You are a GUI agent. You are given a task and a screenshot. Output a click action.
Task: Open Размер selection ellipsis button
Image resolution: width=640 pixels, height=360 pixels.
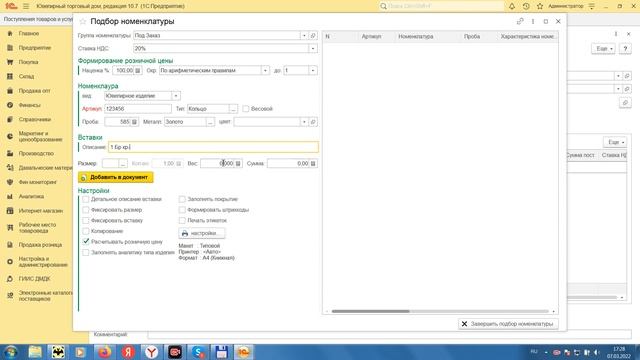point(123,163)
